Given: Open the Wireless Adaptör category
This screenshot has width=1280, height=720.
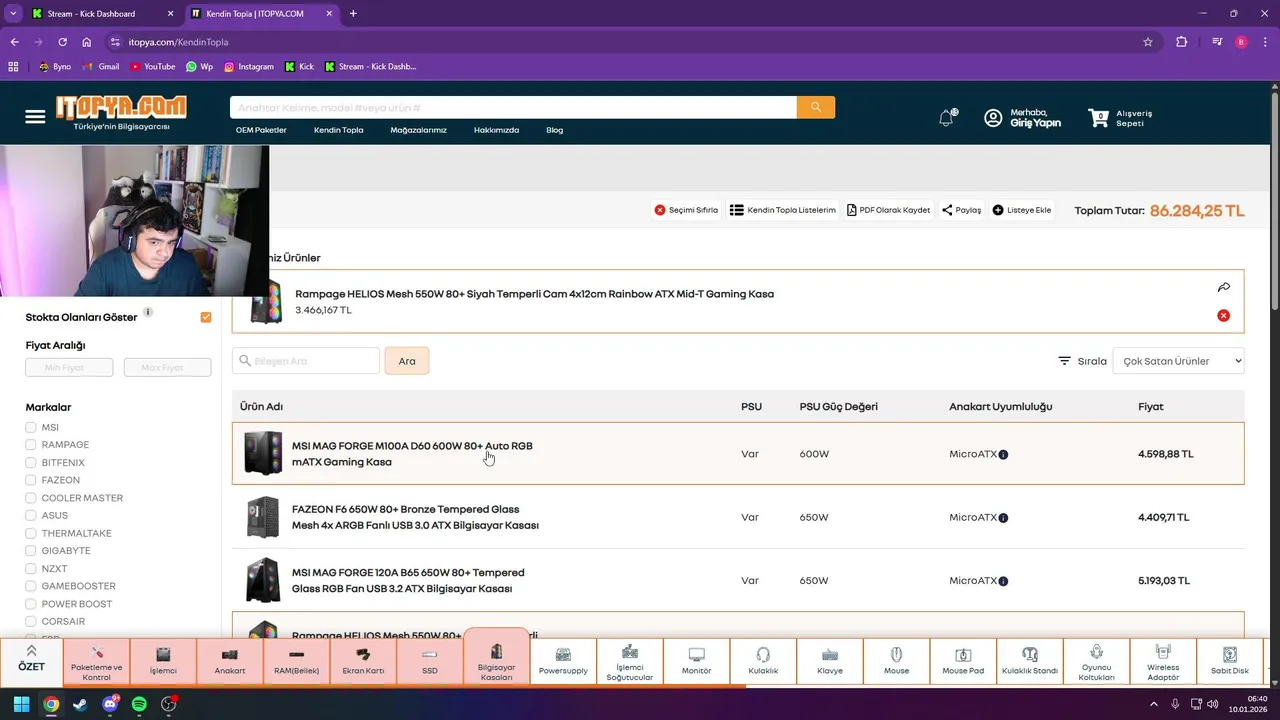Looking at the screenshot, I should pos(1163,662).
